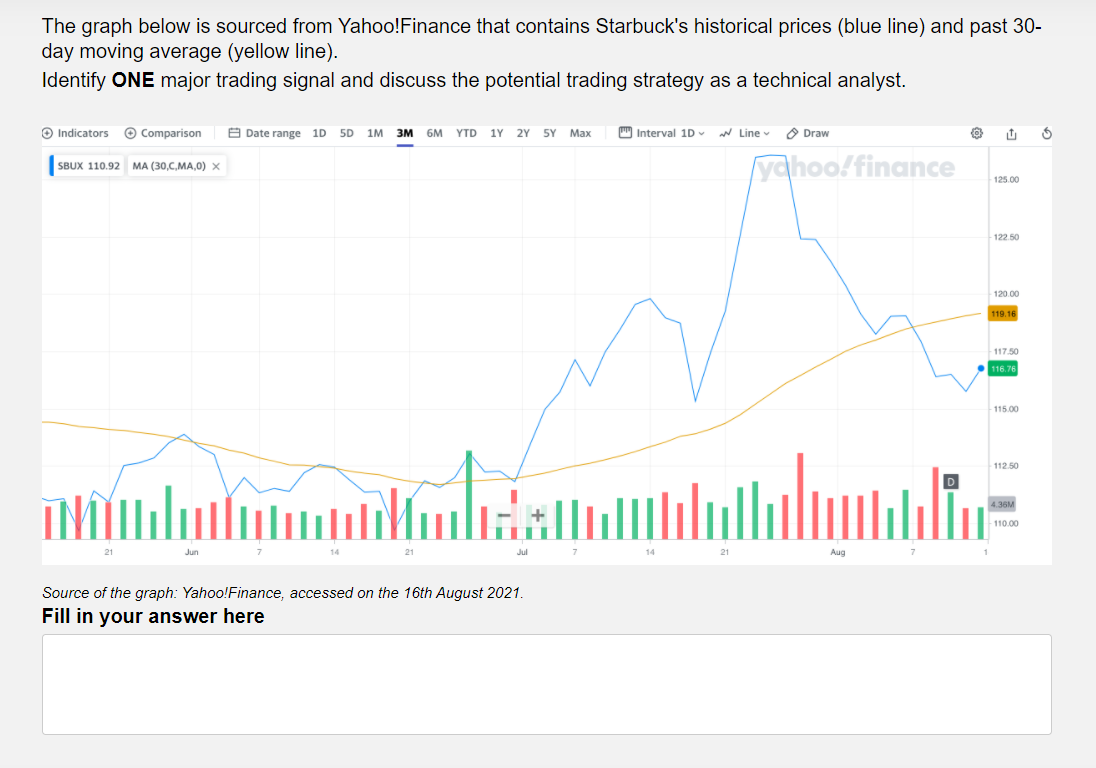Screen dimensions: 1096x768
Task: Click the Draw pencil icon
Action: [792, 133]
